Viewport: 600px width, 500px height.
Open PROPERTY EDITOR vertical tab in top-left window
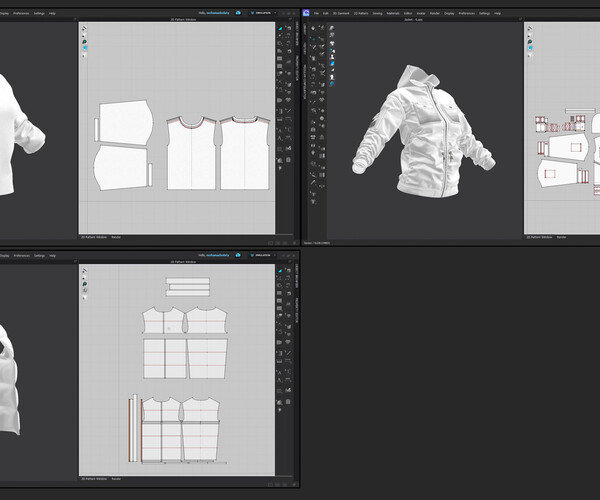[297, 68]
